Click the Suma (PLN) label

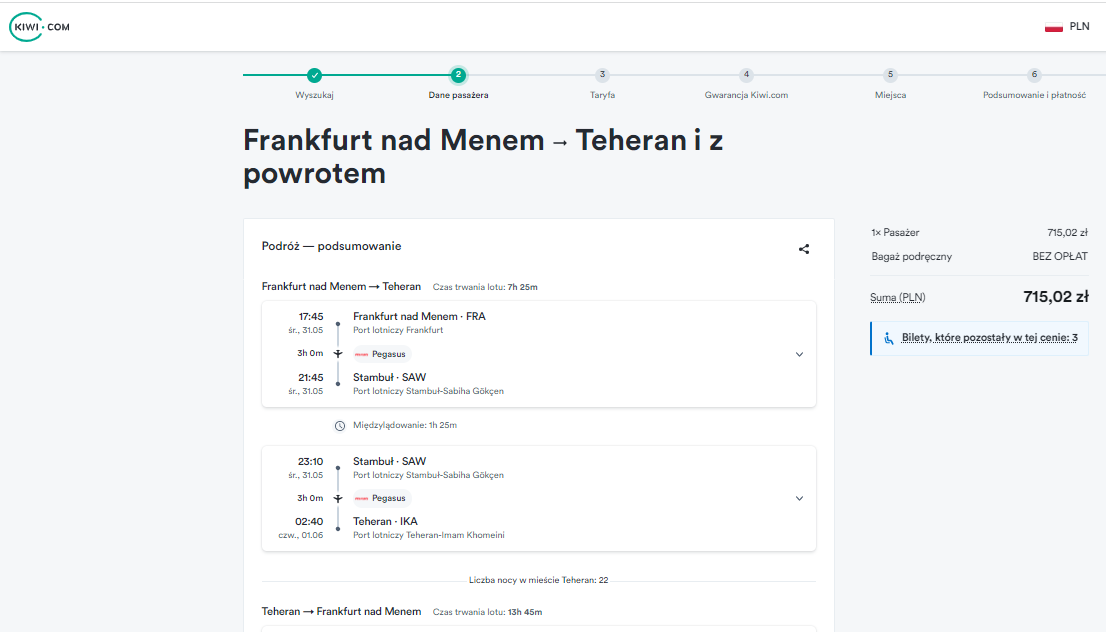(897, 298)
